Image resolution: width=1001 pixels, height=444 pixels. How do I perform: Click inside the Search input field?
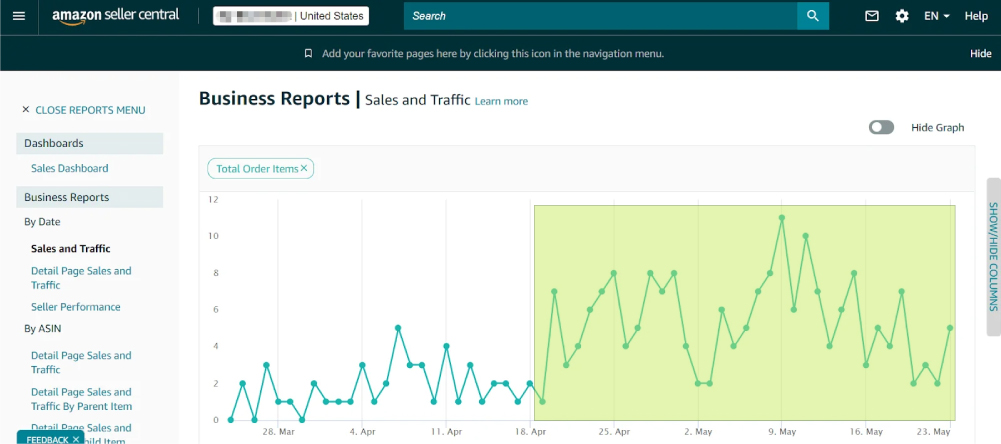coord(600,16)
